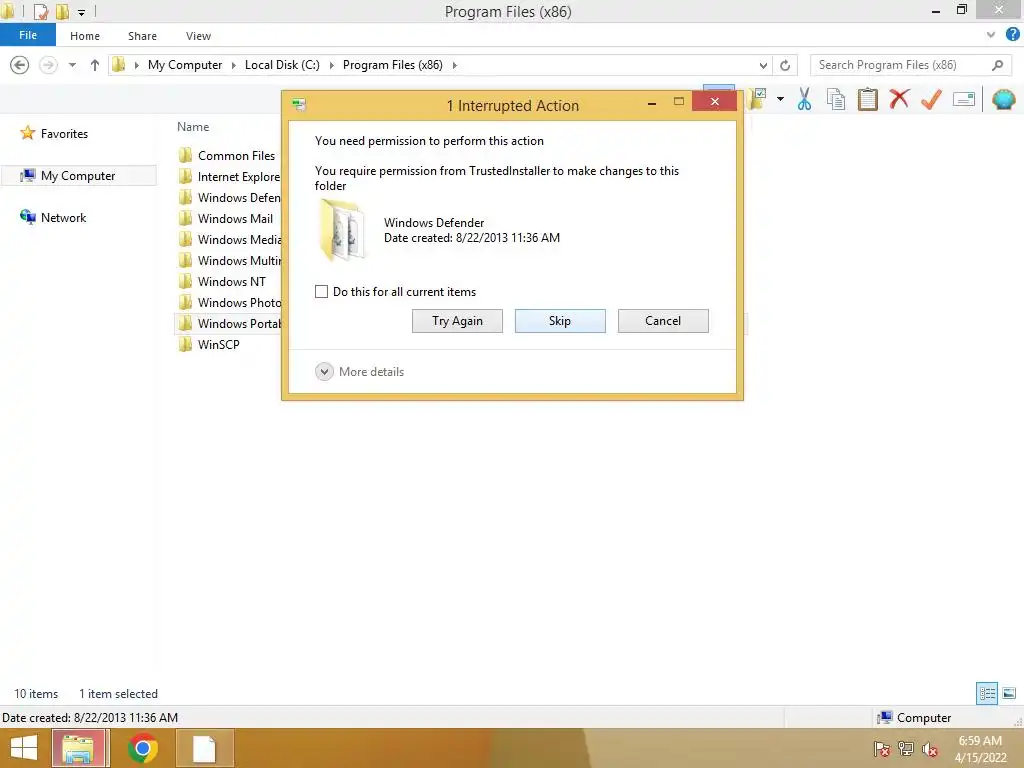Click the Properties icon in quick access toolbar
The height and width of the screenshot is (768, 1024).
pos(41,12)
